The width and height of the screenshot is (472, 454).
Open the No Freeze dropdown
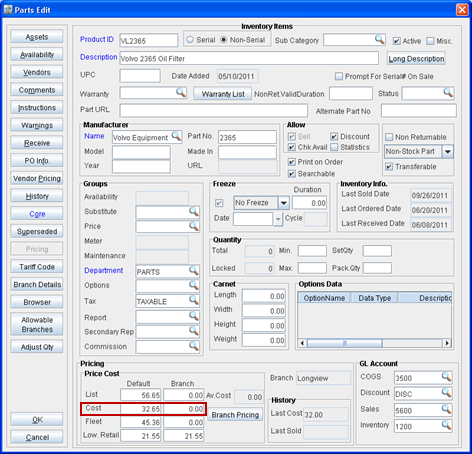[284, 203]
